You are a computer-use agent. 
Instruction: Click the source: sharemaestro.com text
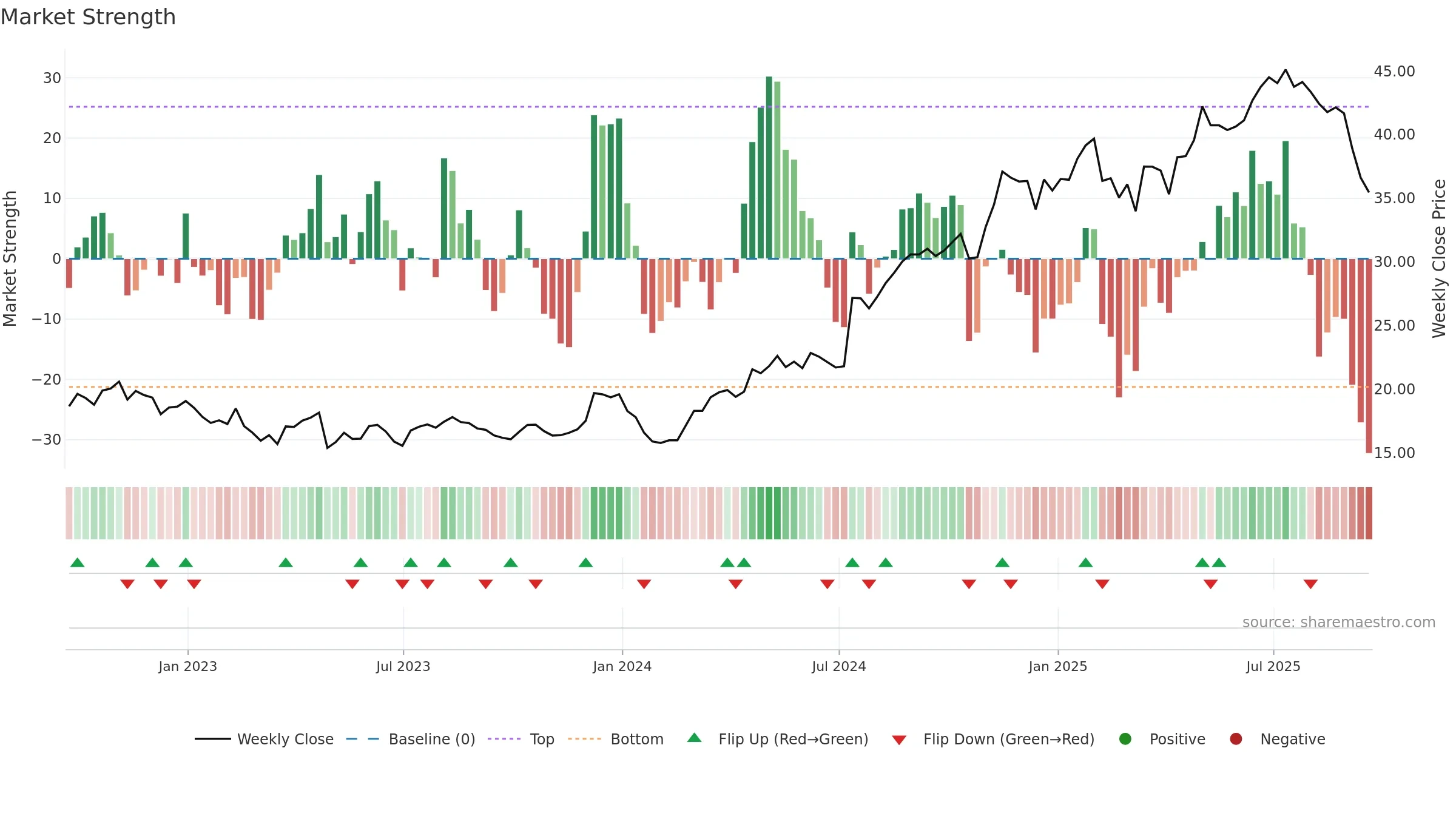pos(1339,622)
